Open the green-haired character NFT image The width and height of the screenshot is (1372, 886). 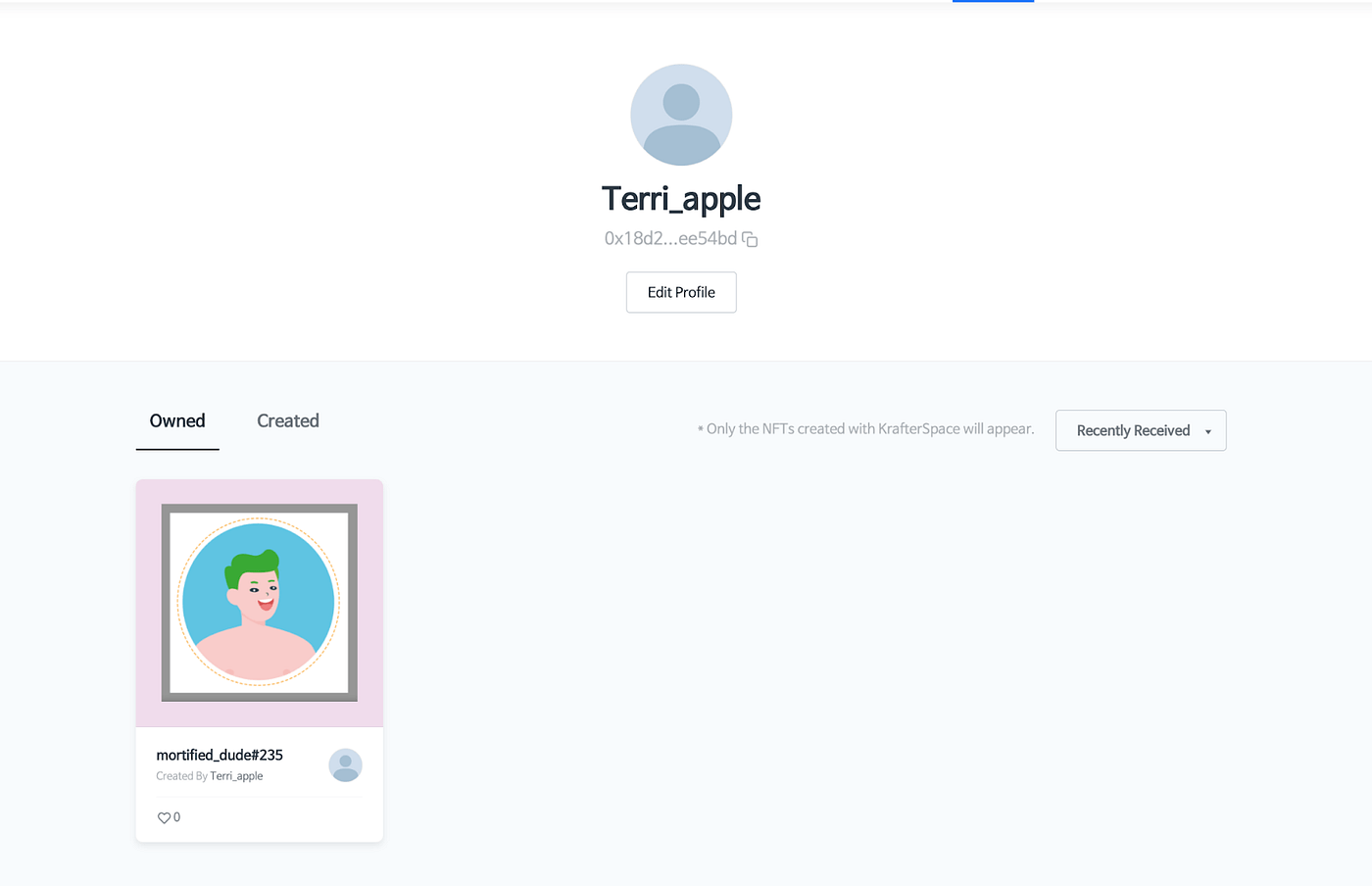[259, 602]
